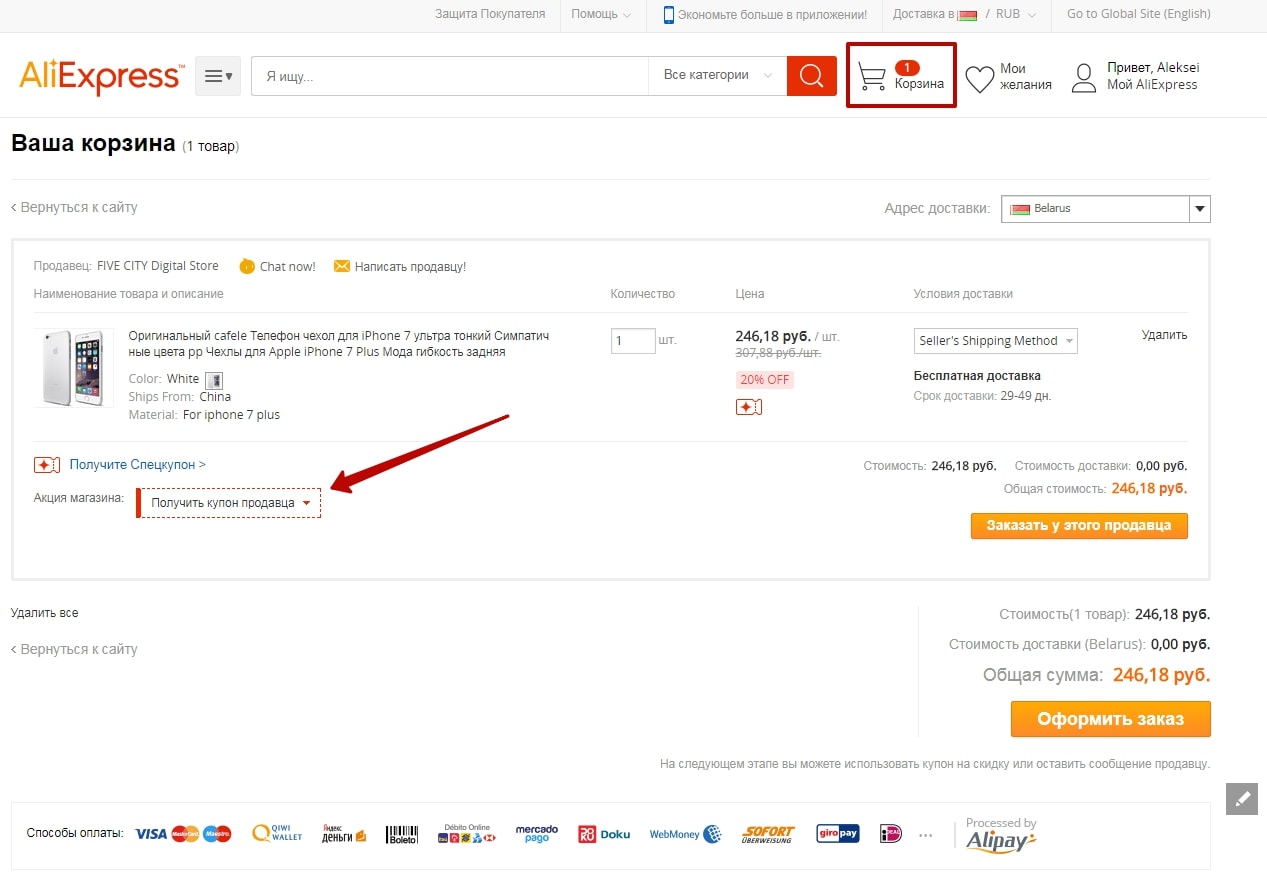Open Мой AliExpress account menu
1267x880 pixels.
1152,85
